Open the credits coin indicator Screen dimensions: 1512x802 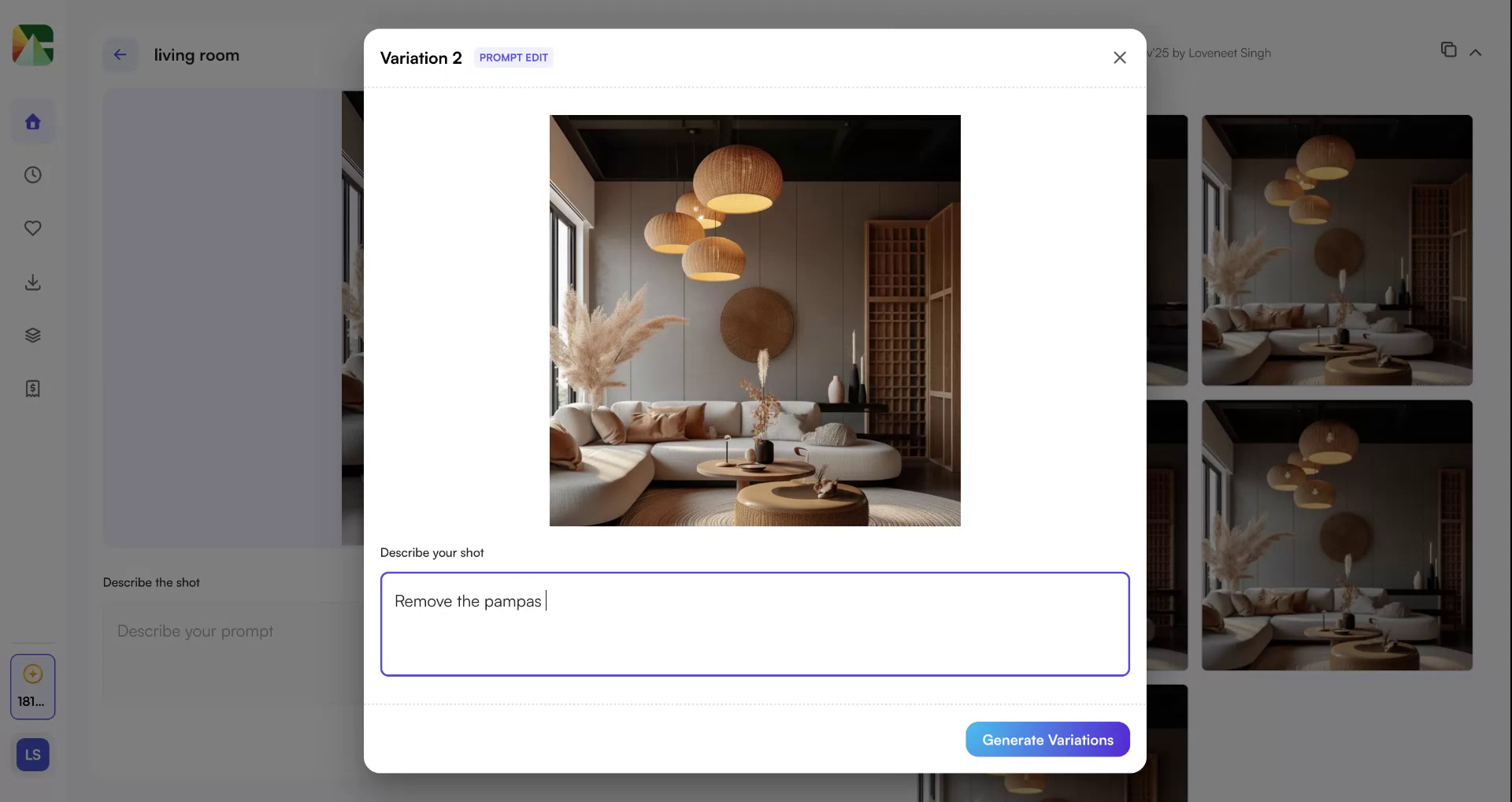(32, 674)
